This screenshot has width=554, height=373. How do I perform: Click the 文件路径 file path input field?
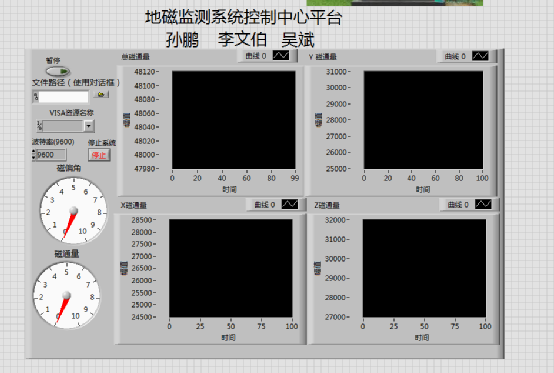click(x=63, y=97)
